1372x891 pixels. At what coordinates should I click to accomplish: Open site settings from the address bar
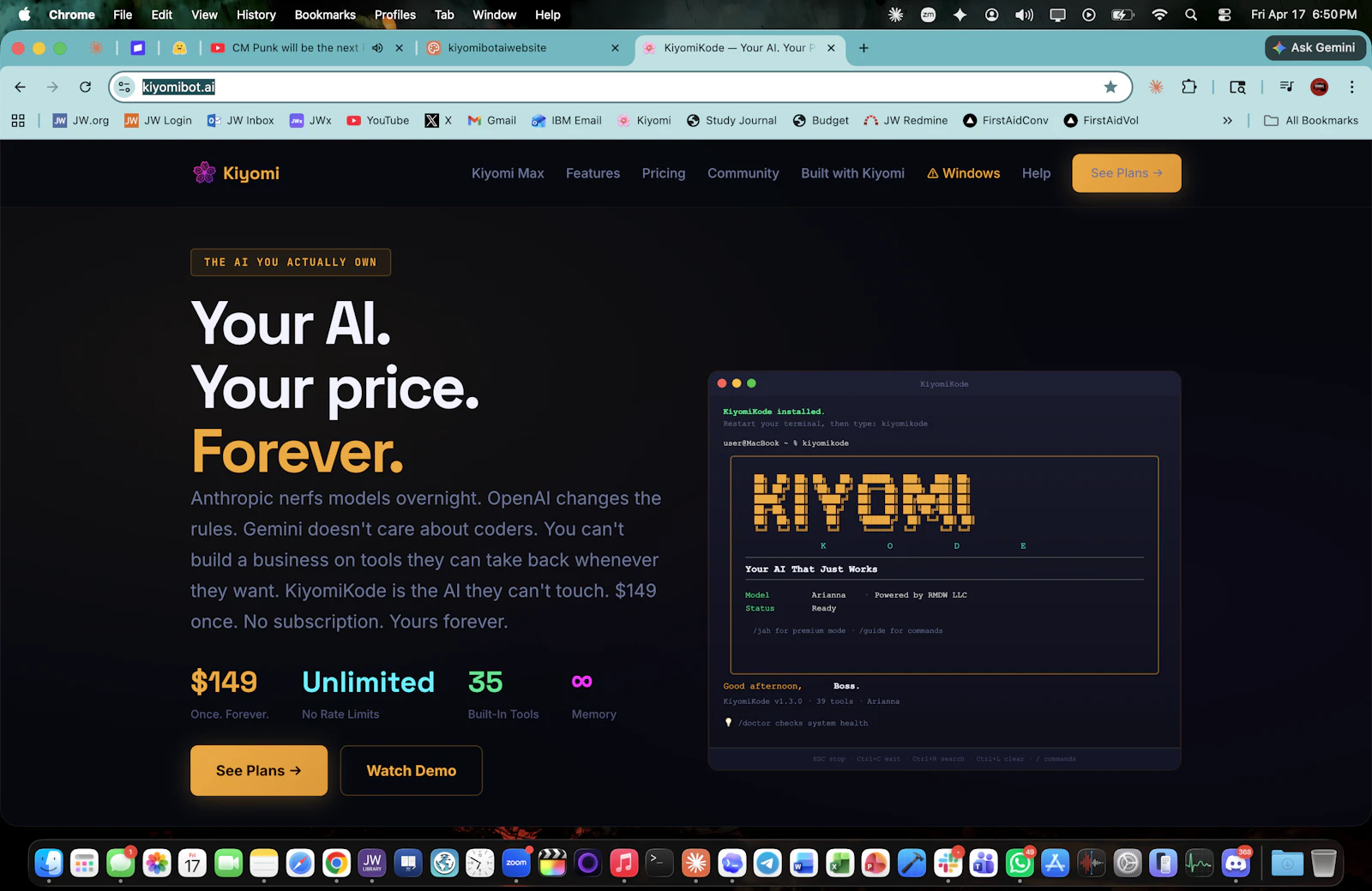coord(125,87)
